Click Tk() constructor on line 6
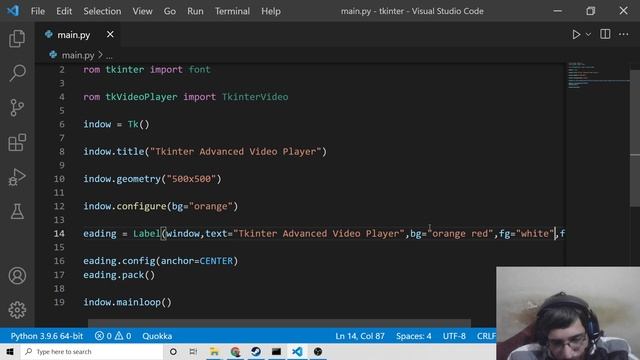This screenshot has height=360, width=640. 138,124
